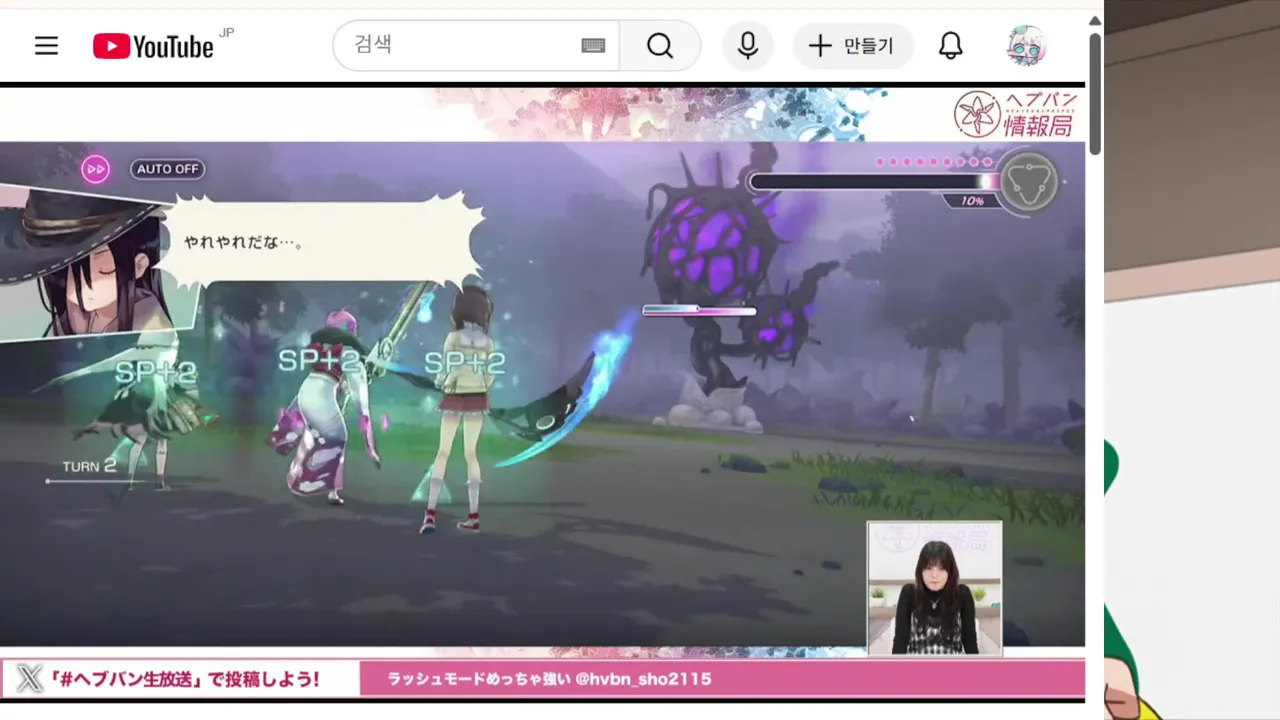Click the boss HP bar at top

point(874,182)
